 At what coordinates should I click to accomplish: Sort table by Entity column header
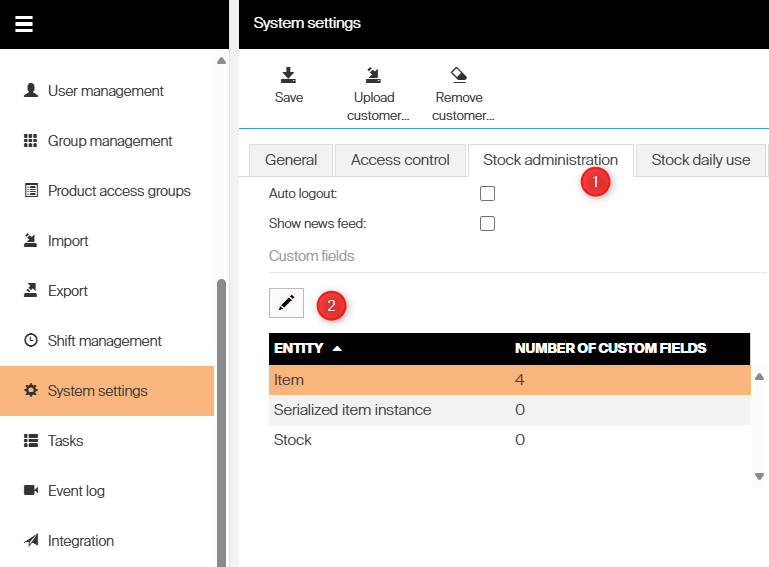coord(299,348)
